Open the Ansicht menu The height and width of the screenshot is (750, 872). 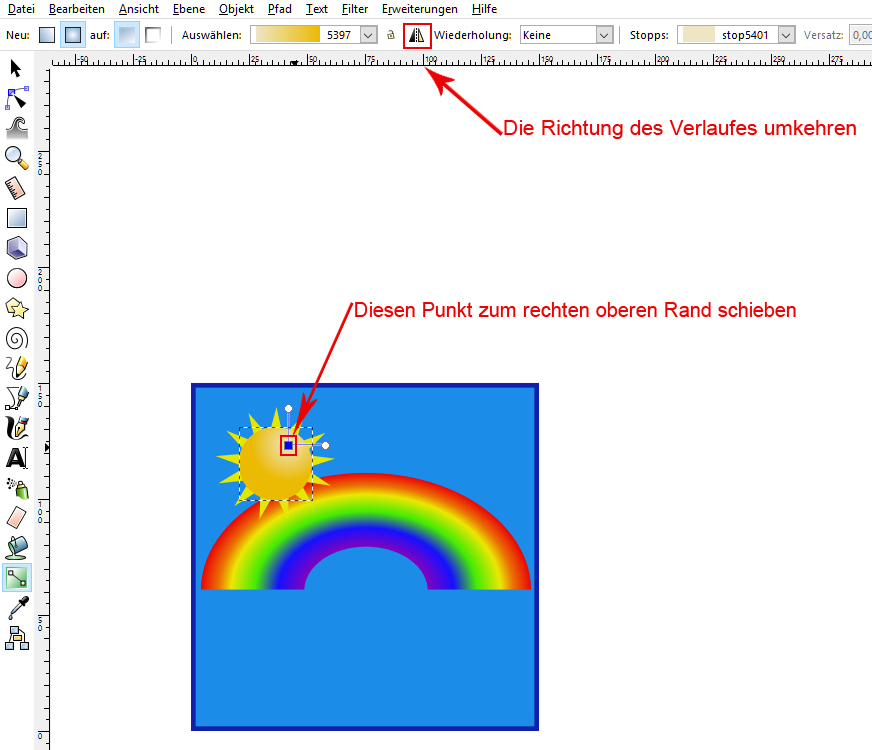coord(138,9)
